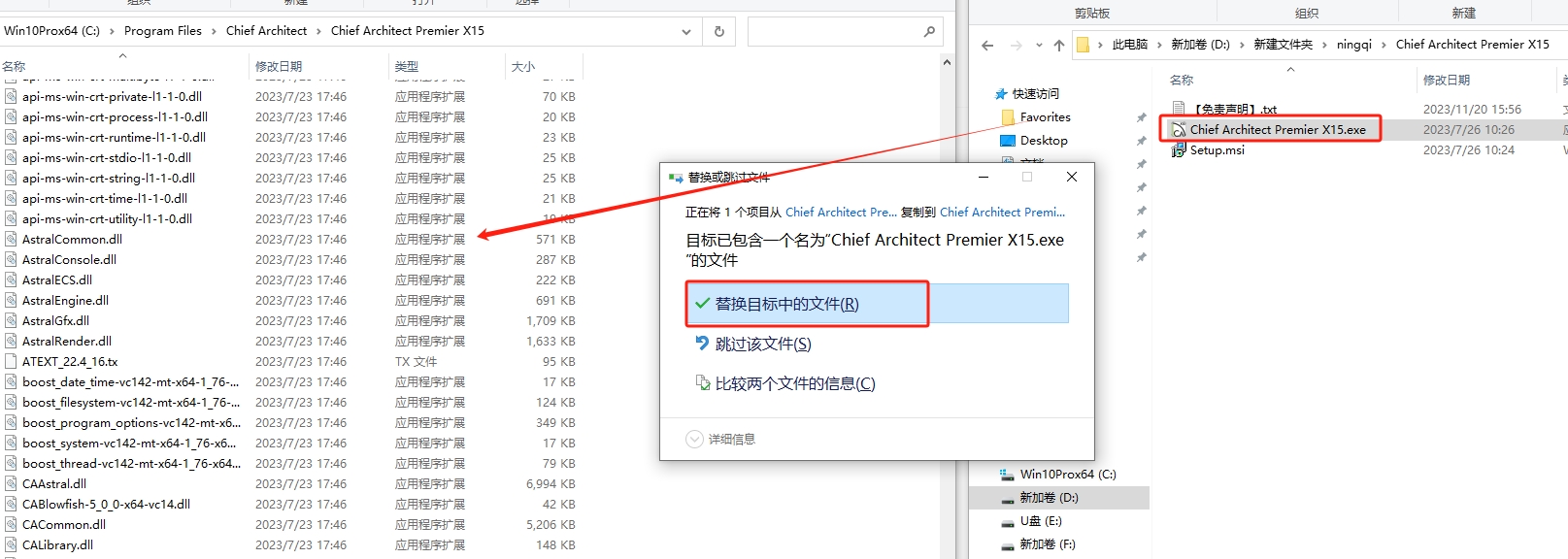1568x559 pixels.
Task: Select api-ms-win-crt-private-l1-1-0.dll file icon
Action: (x=11, y=97)
